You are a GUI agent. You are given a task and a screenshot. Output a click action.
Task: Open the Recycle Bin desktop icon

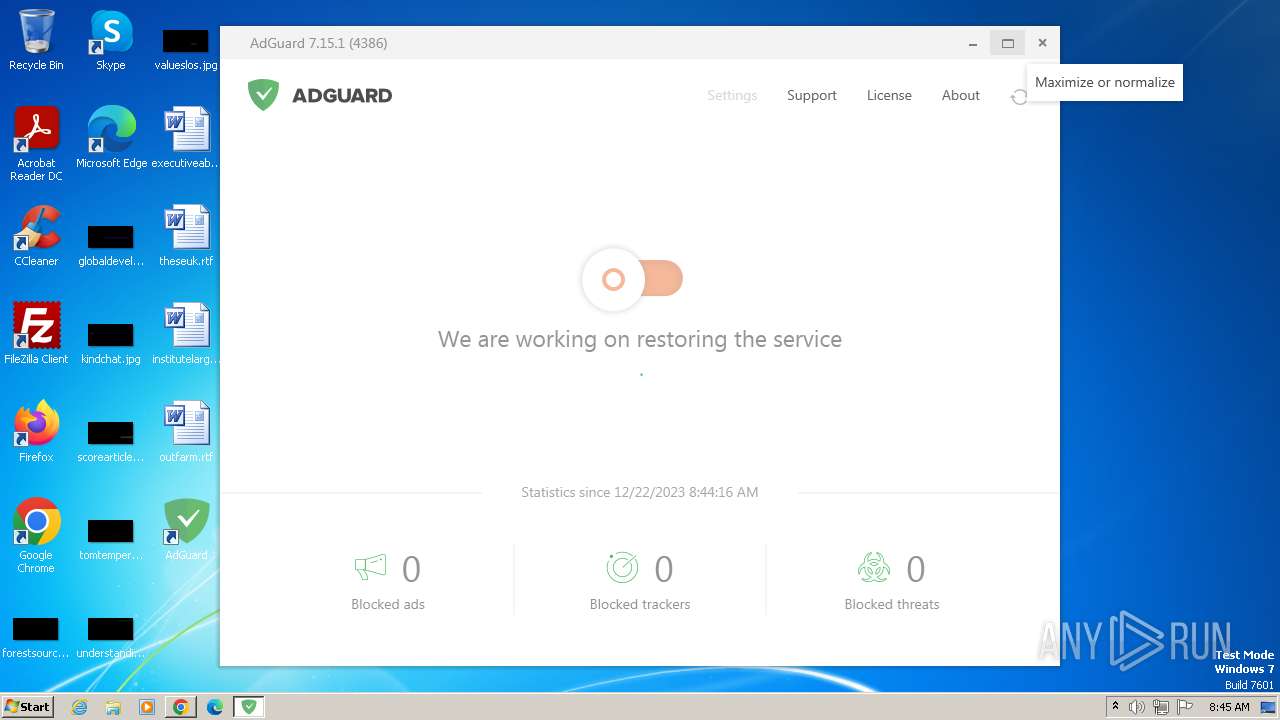coord(36,40)
